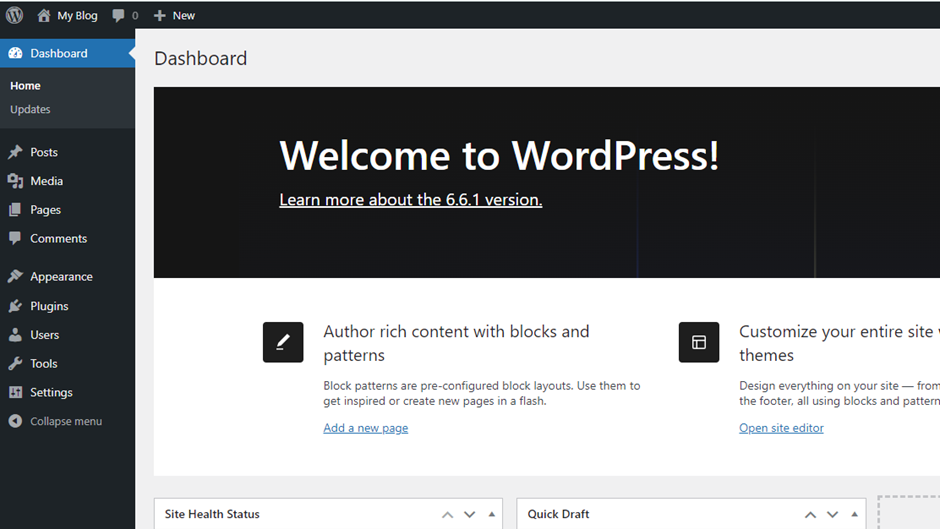The width and height of the screenshot is (940, 529).
Task: Open the Dashboard menu label
Action: tap(59, 53)
